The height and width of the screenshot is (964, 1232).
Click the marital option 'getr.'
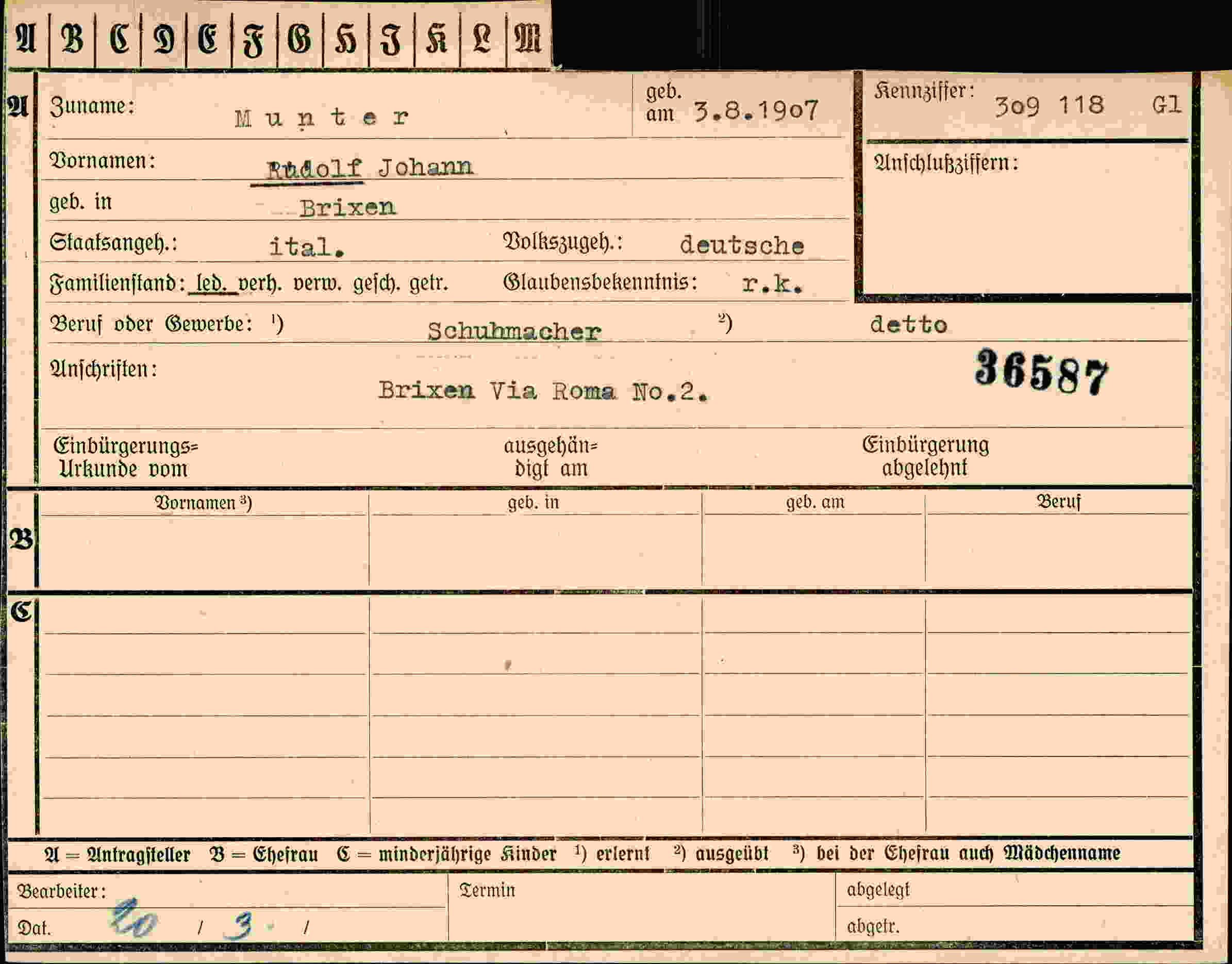429,283
